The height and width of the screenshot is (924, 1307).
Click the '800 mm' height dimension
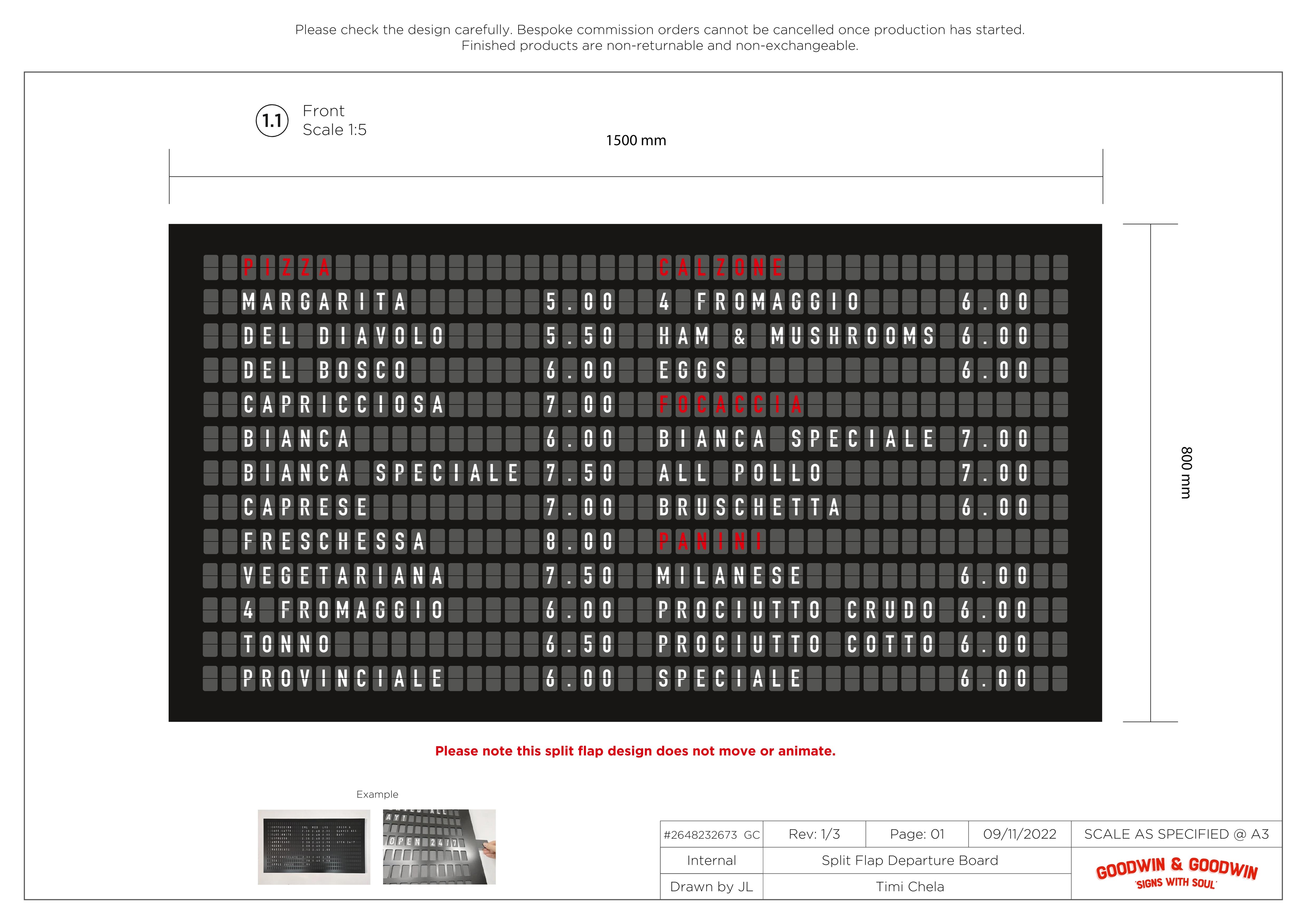1186,472
